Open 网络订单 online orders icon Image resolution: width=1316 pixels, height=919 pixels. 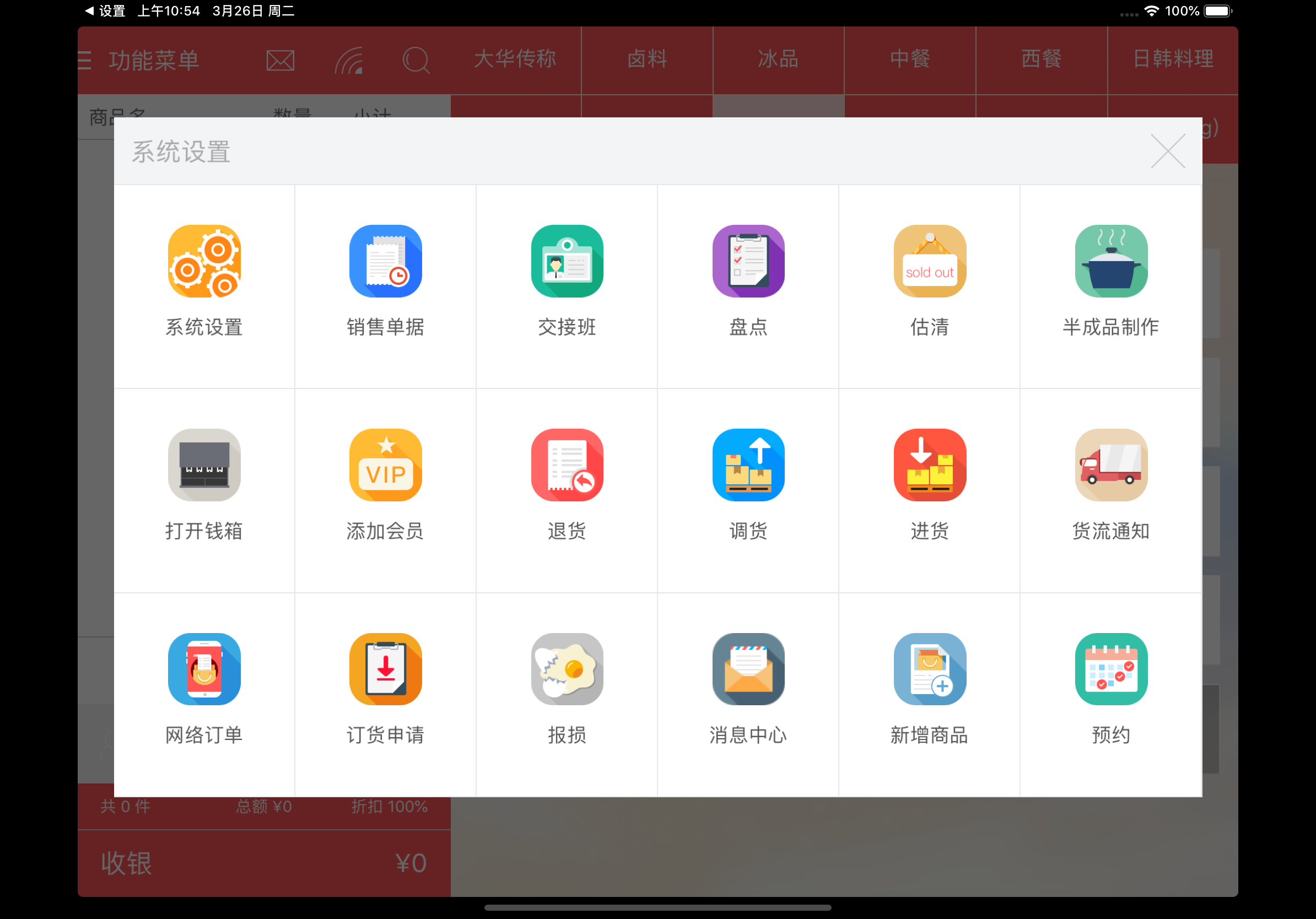[204, 669]
